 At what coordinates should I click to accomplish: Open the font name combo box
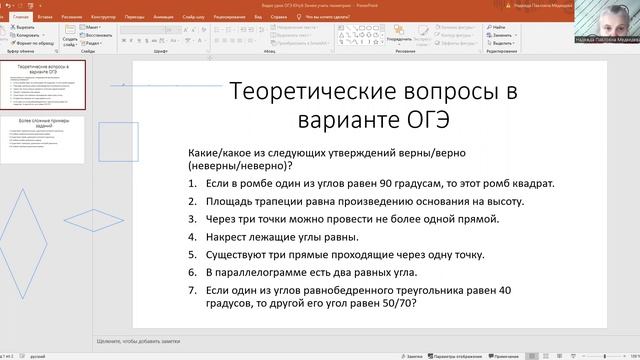[x=142, y=30]
